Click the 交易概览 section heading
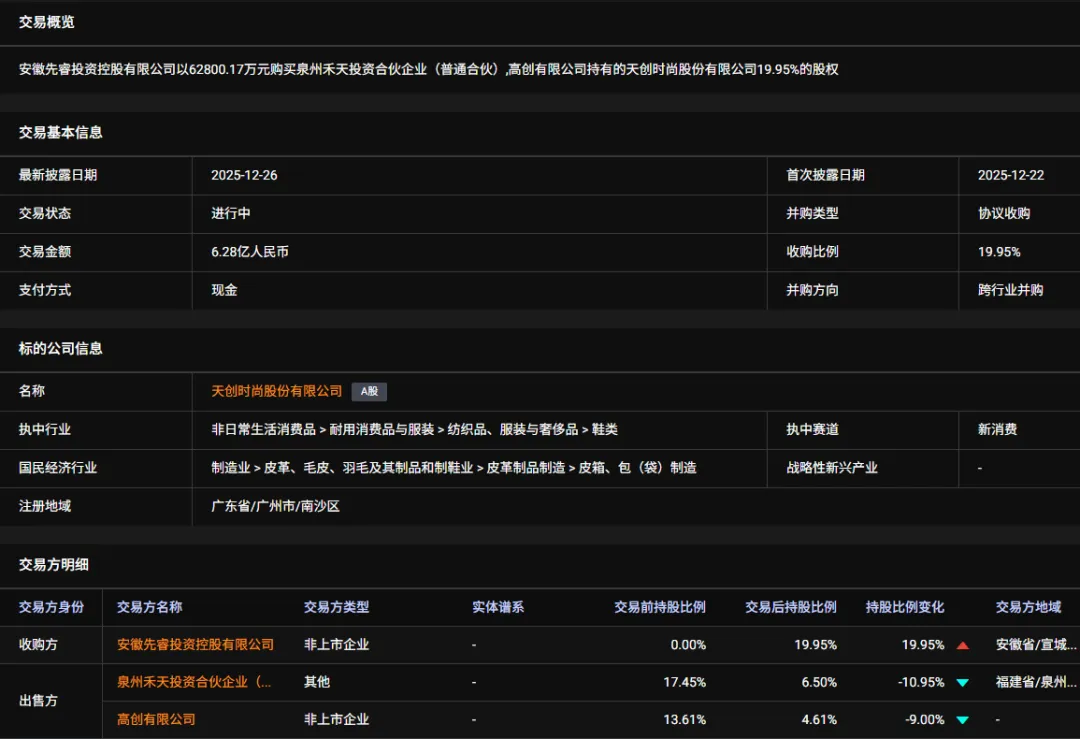This screenshot has height=739, width=1080. (x=47, y=22)
